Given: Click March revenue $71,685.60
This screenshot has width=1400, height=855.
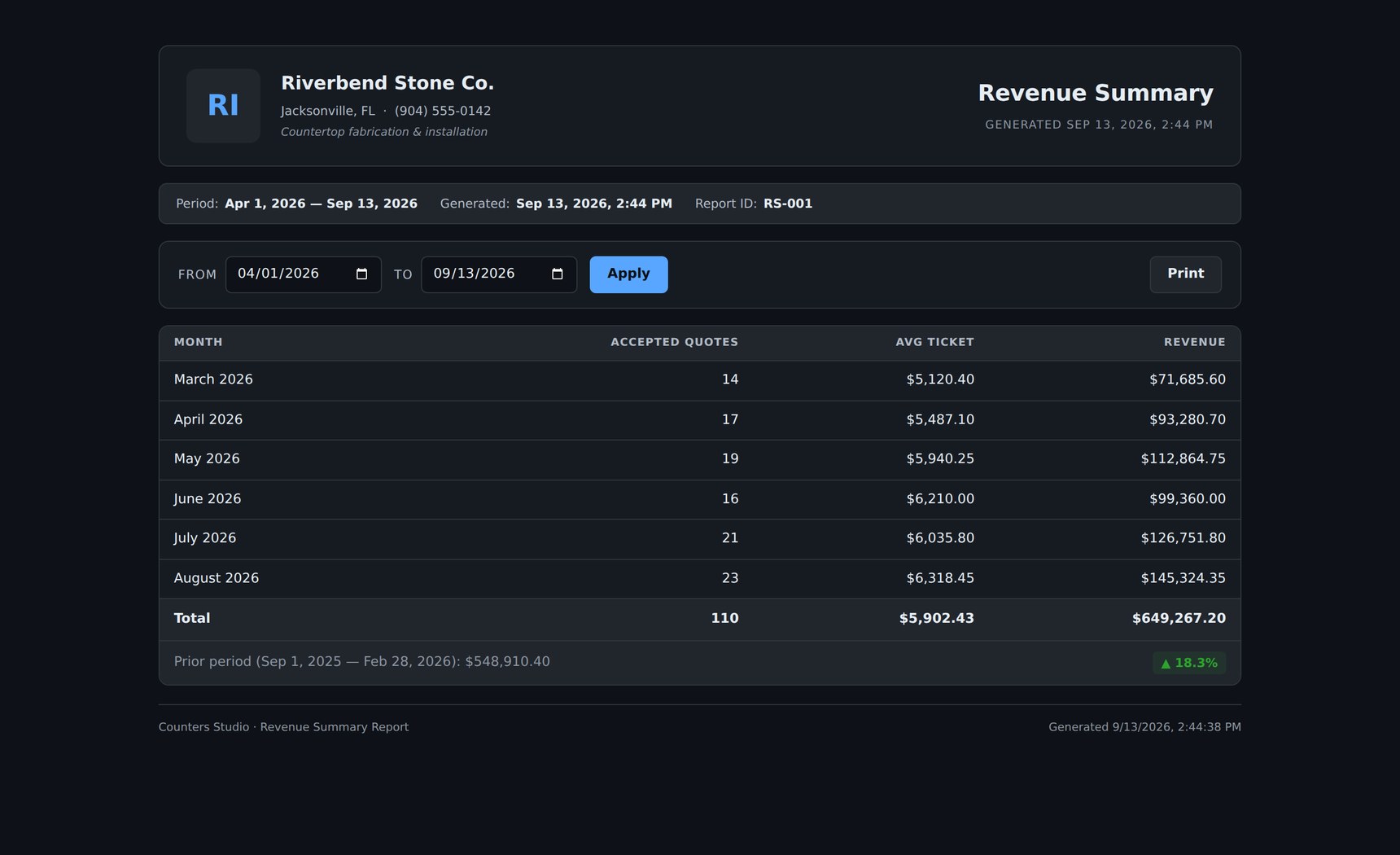Looking at the screenshot, I should (x=1187, y=379).
